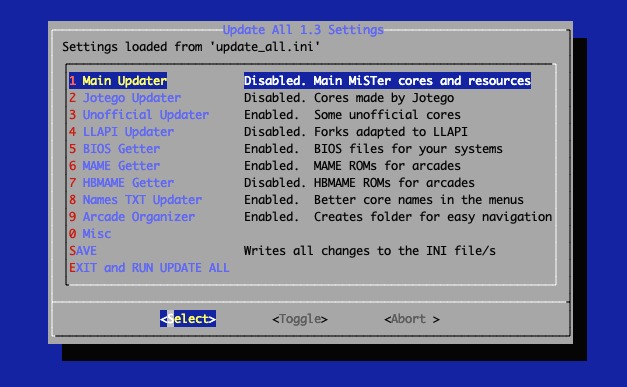Click the Main Updater Disabled status text
The image size is (627, 387).
[275, 81]
